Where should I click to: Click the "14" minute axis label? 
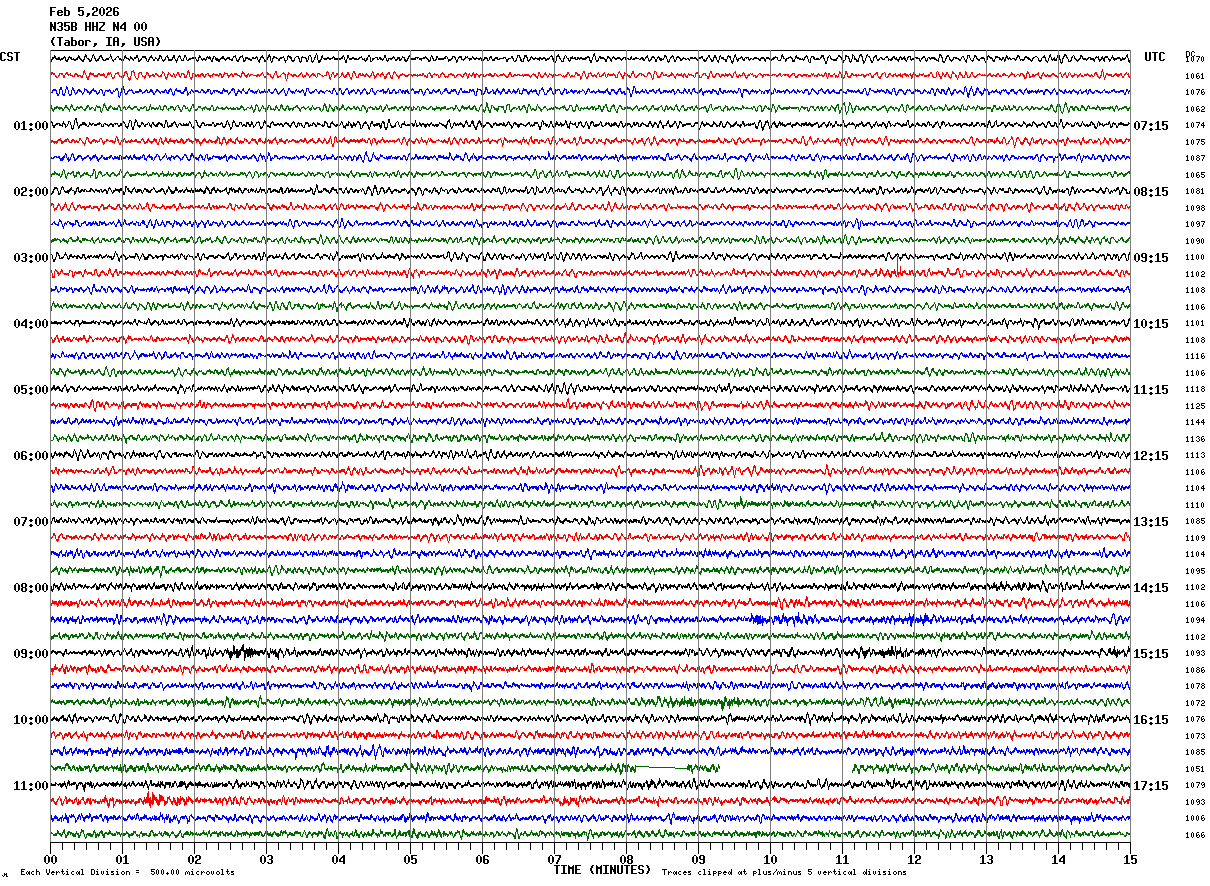click(x=1058, y=859)
